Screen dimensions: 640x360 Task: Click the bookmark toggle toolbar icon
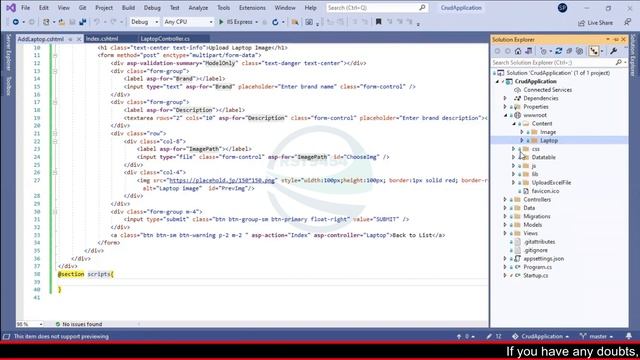pos(378,22)
